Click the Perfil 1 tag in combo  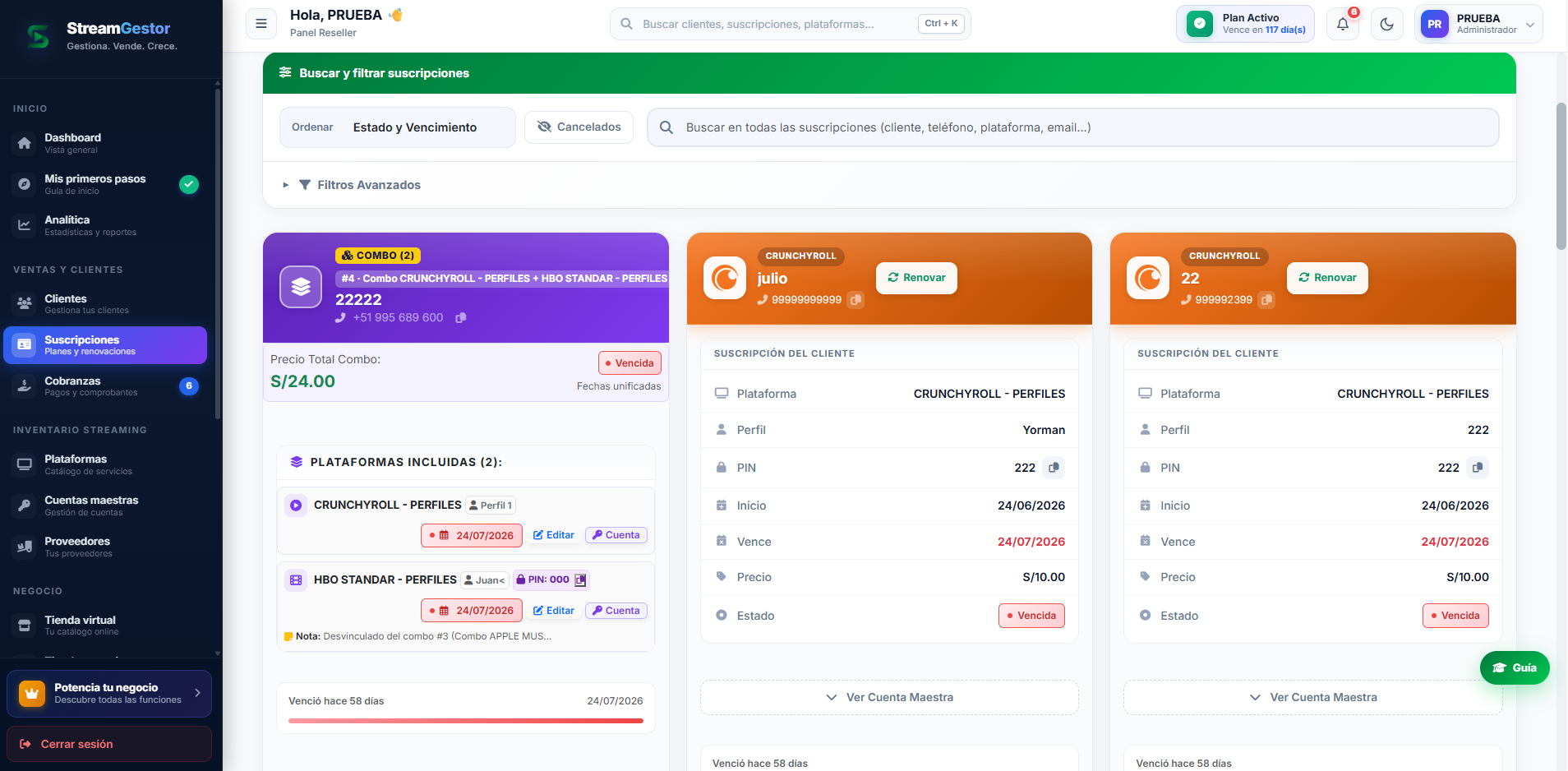(x=491, y=506)
